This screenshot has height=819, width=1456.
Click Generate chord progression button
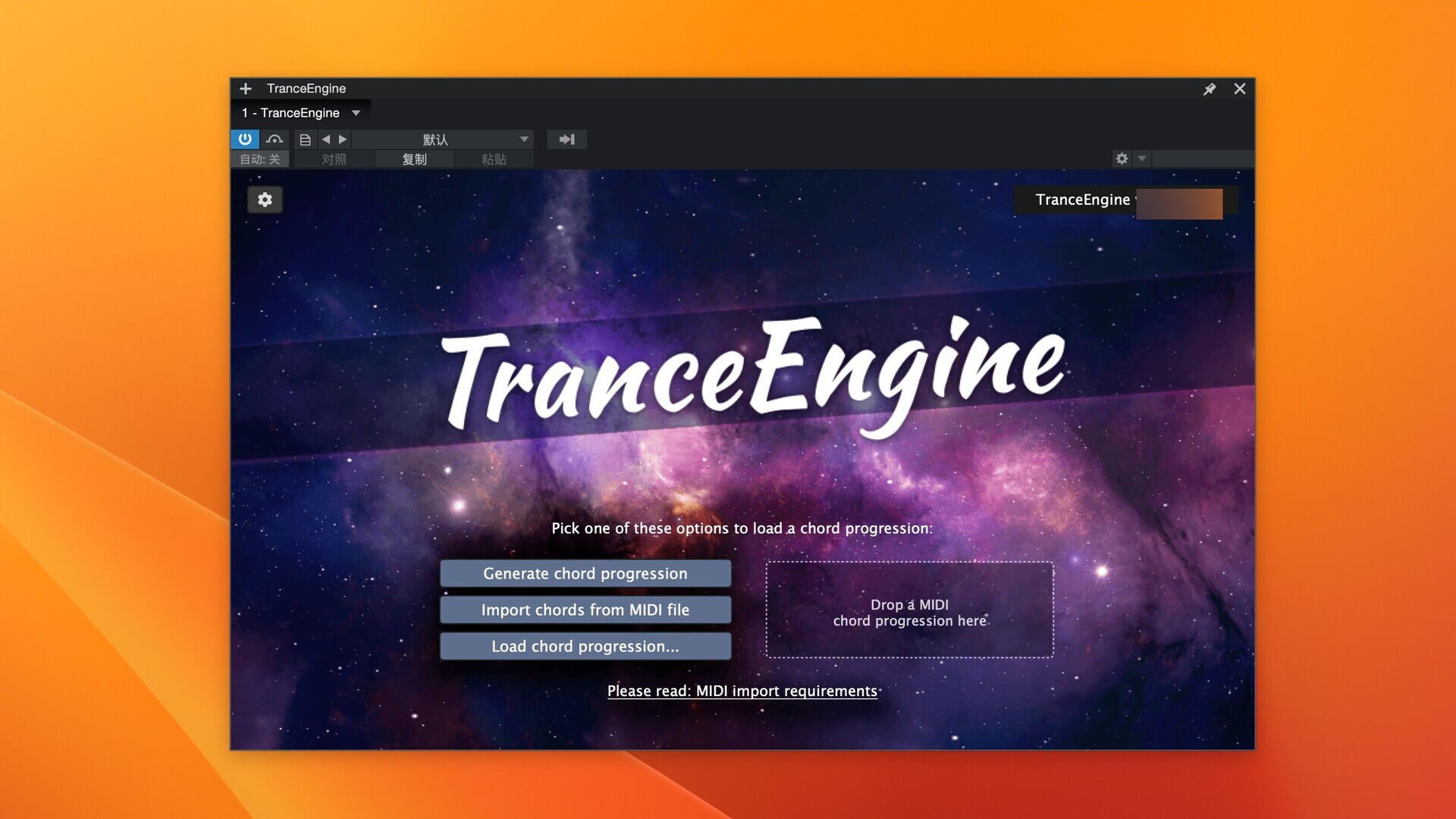(x=585, y=573)
